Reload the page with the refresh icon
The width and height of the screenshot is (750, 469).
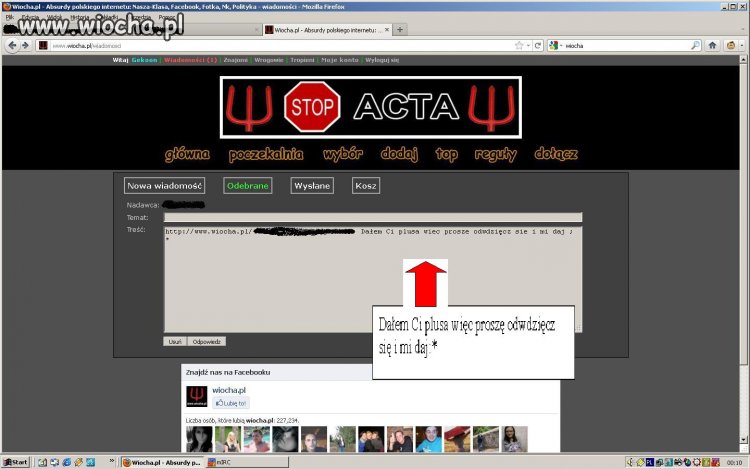538,45
